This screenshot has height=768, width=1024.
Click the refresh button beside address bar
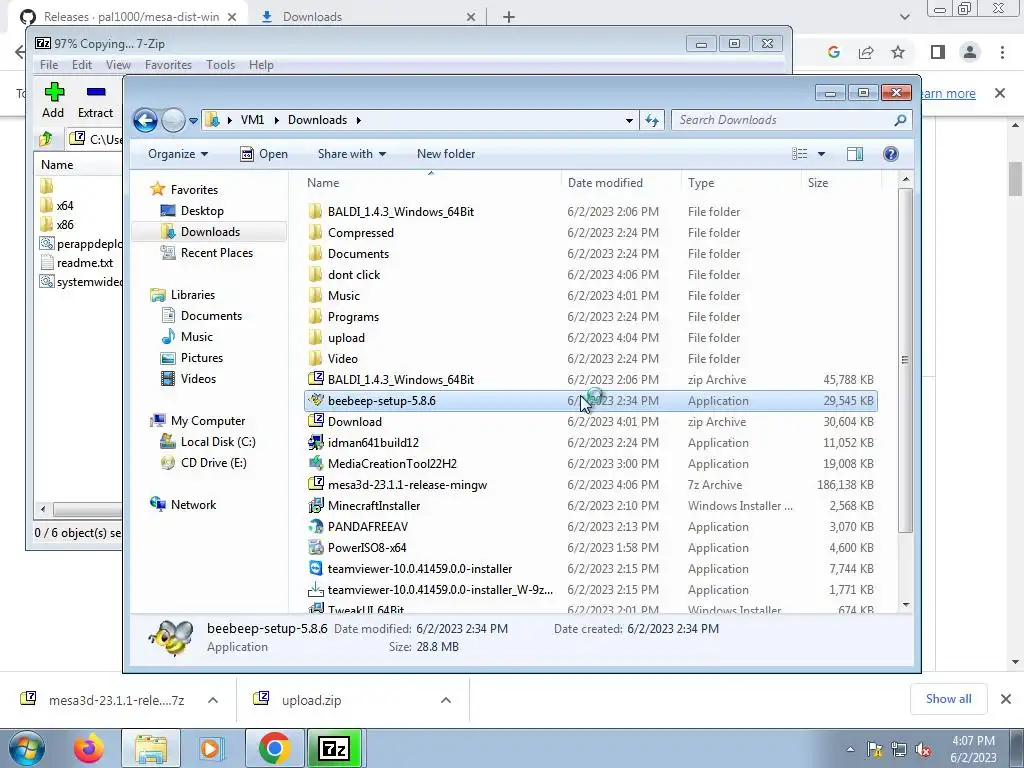[x=652, y=120]
